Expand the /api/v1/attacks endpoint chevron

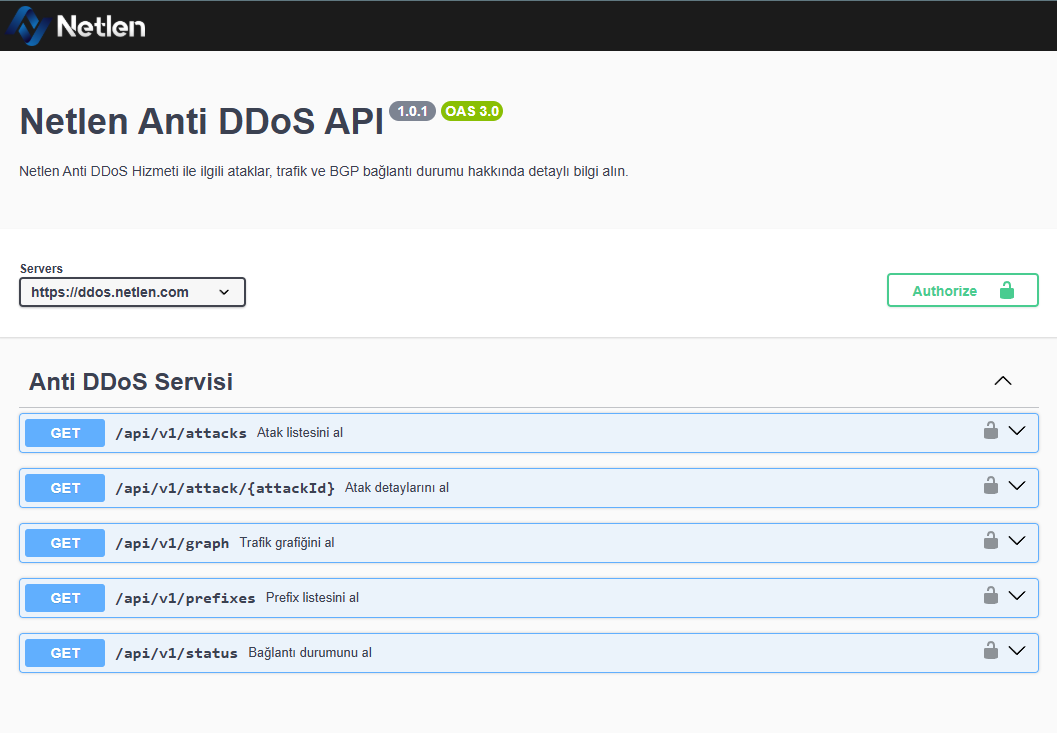[x=1017, y=430]
